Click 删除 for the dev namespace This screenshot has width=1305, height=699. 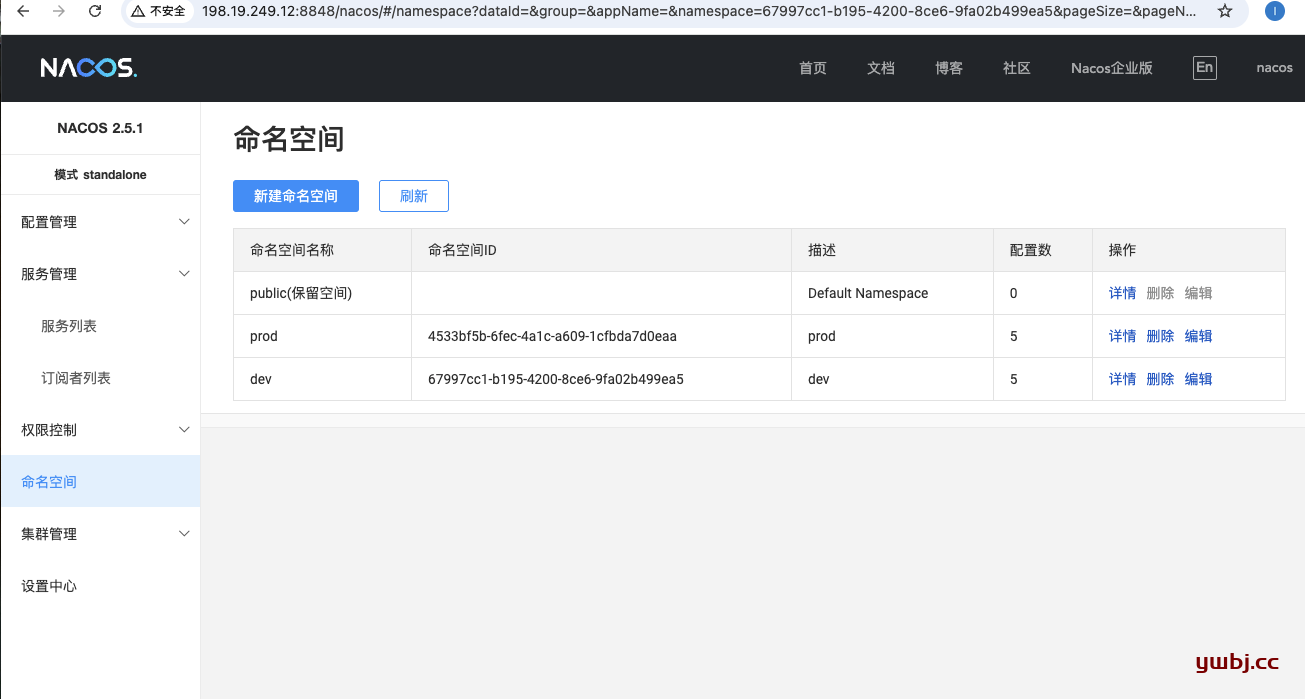tap(1161, 379)
